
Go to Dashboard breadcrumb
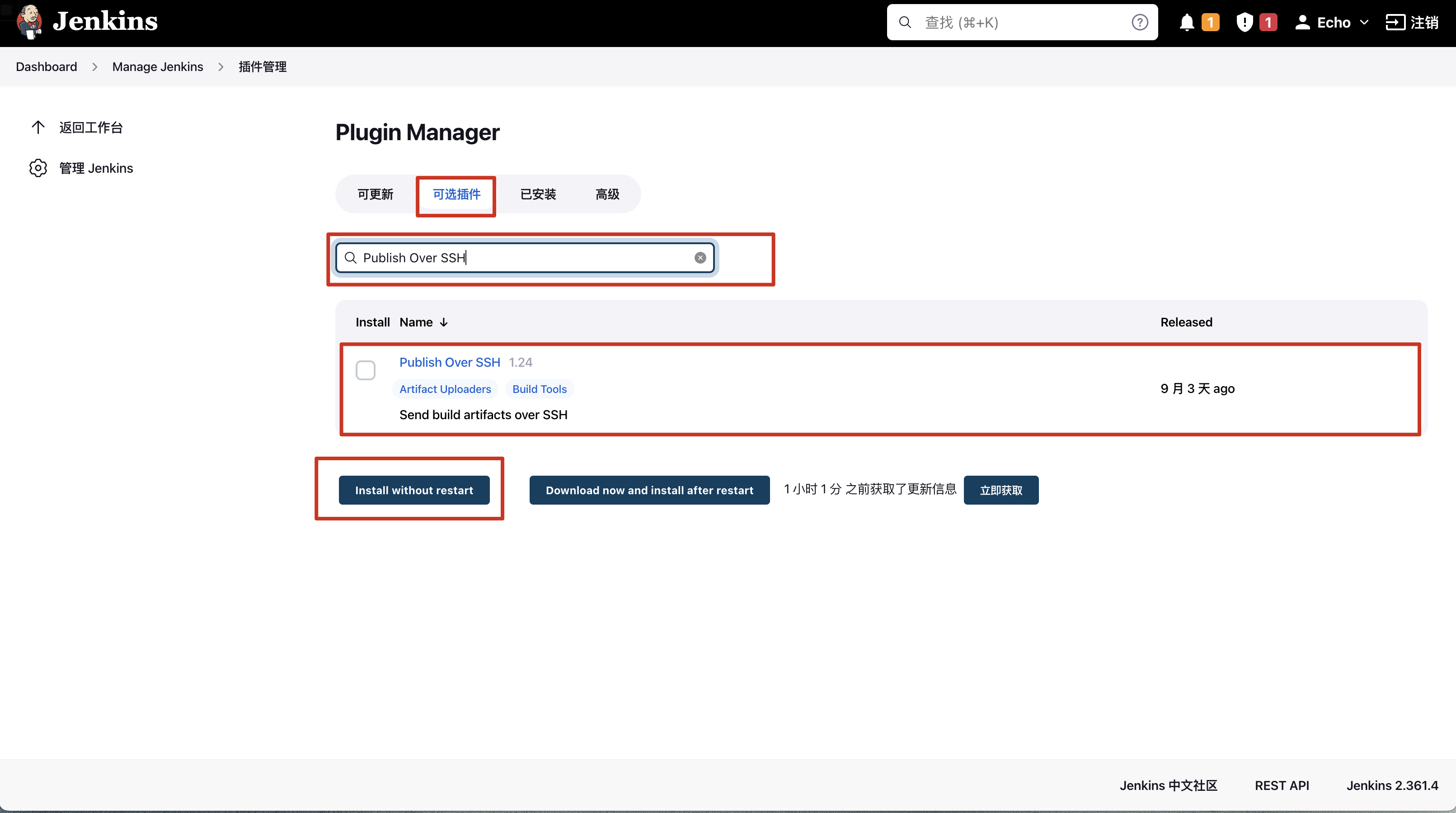pyautogui.click(x=47, y=67)
